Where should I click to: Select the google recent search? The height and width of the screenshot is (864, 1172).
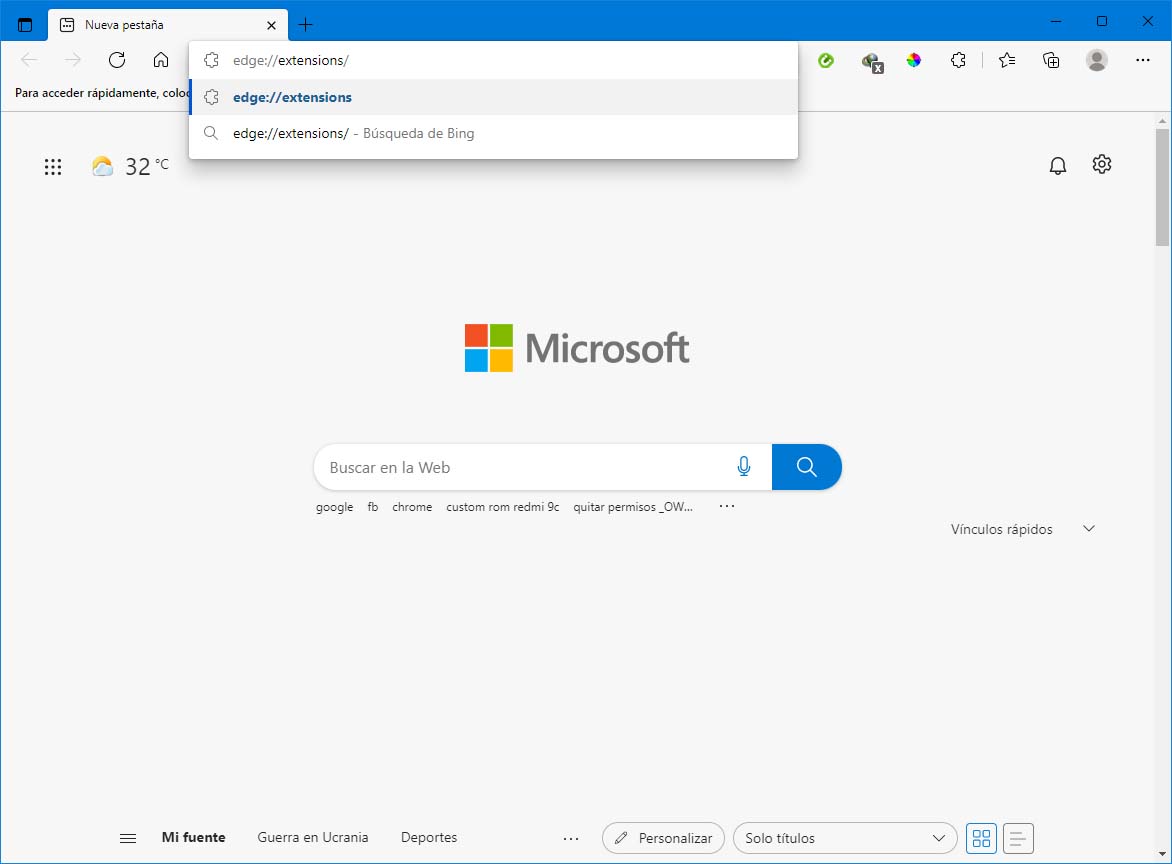[334, 507]
